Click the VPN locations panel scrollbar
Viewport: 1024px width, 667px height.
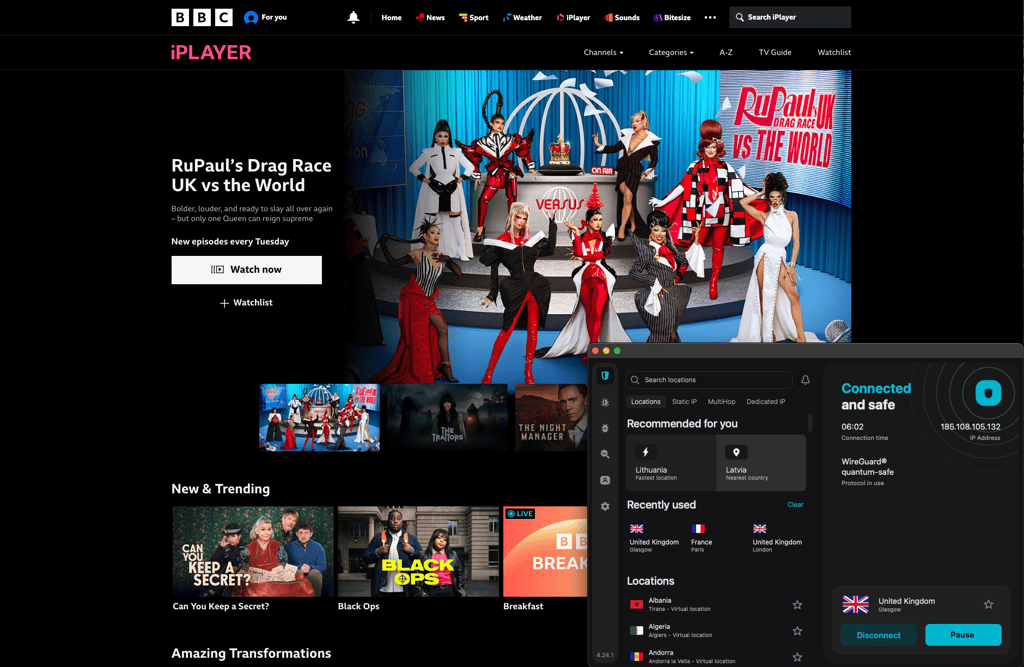point(810,423)
